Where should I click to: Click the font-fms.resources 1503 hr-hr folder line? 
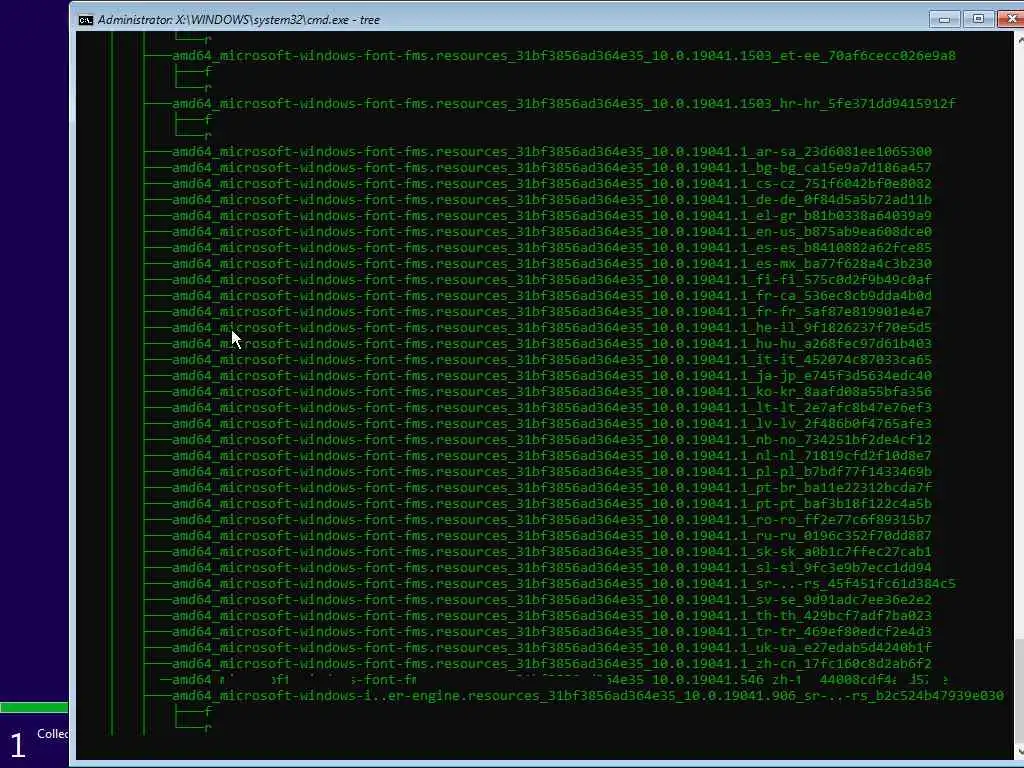(564, 103)
